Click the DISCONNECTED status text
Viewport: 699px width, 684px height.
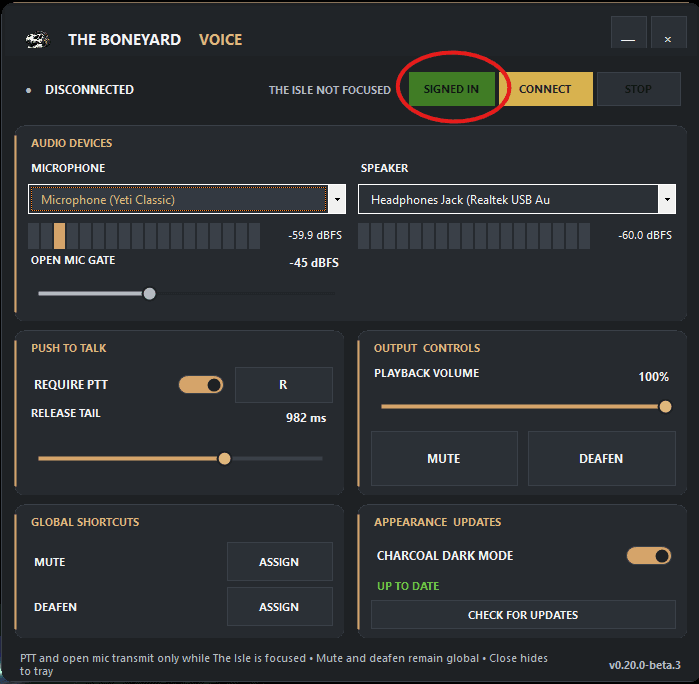tap(89, 90)
